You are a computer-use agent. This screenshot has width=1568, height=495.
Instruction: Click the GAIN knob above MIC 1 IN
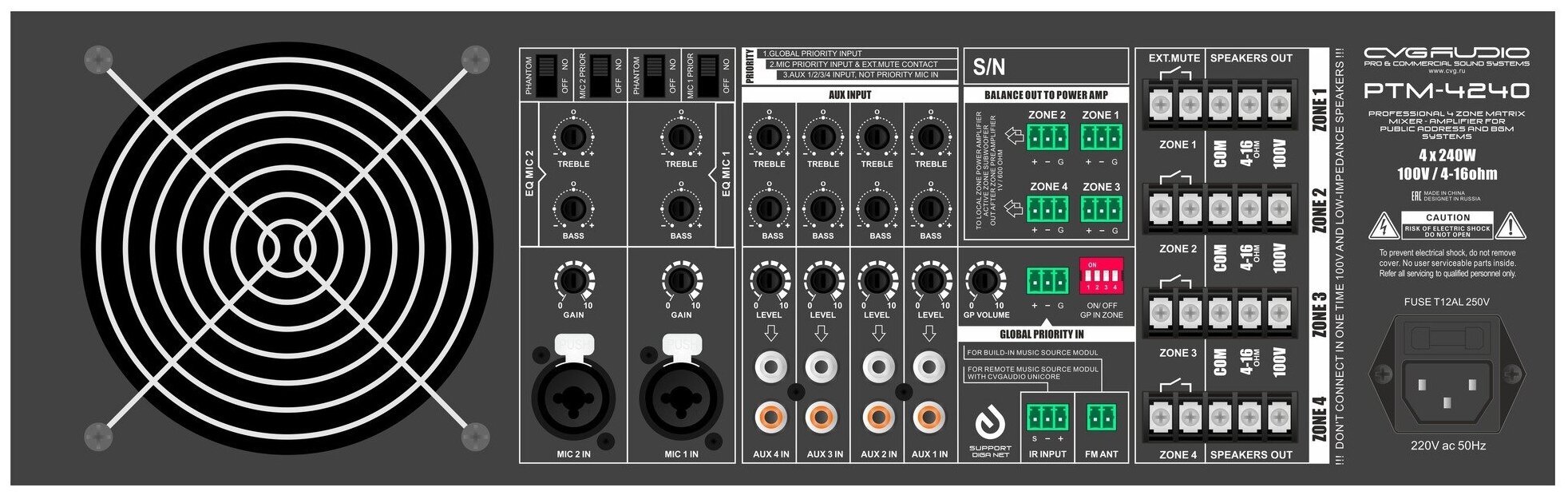pos(680,280)
